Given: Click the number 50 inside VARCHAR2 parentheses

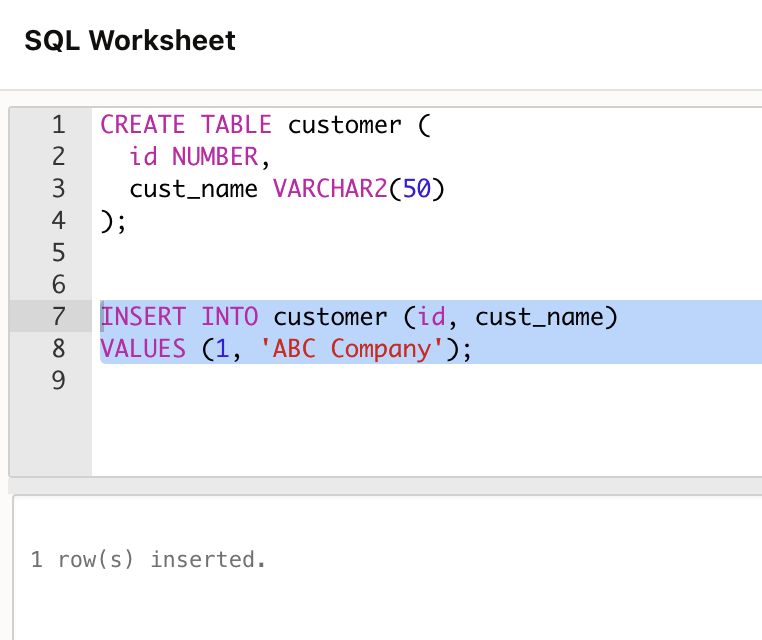Looking at the screenshot, I should (417, 189).
